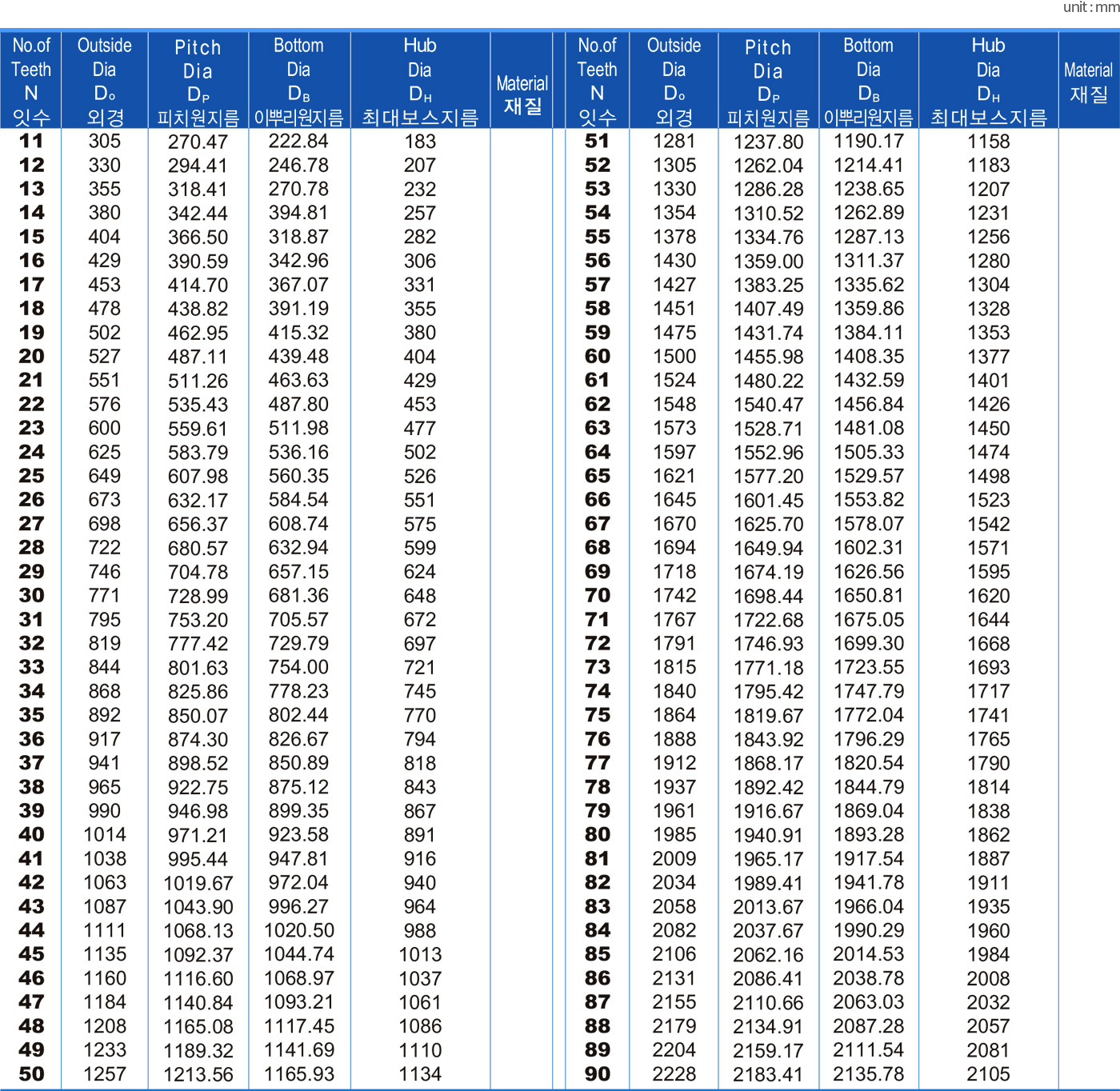
Task: Click hub diameter 1542 in teeth row 67
Action: point(989,525)
